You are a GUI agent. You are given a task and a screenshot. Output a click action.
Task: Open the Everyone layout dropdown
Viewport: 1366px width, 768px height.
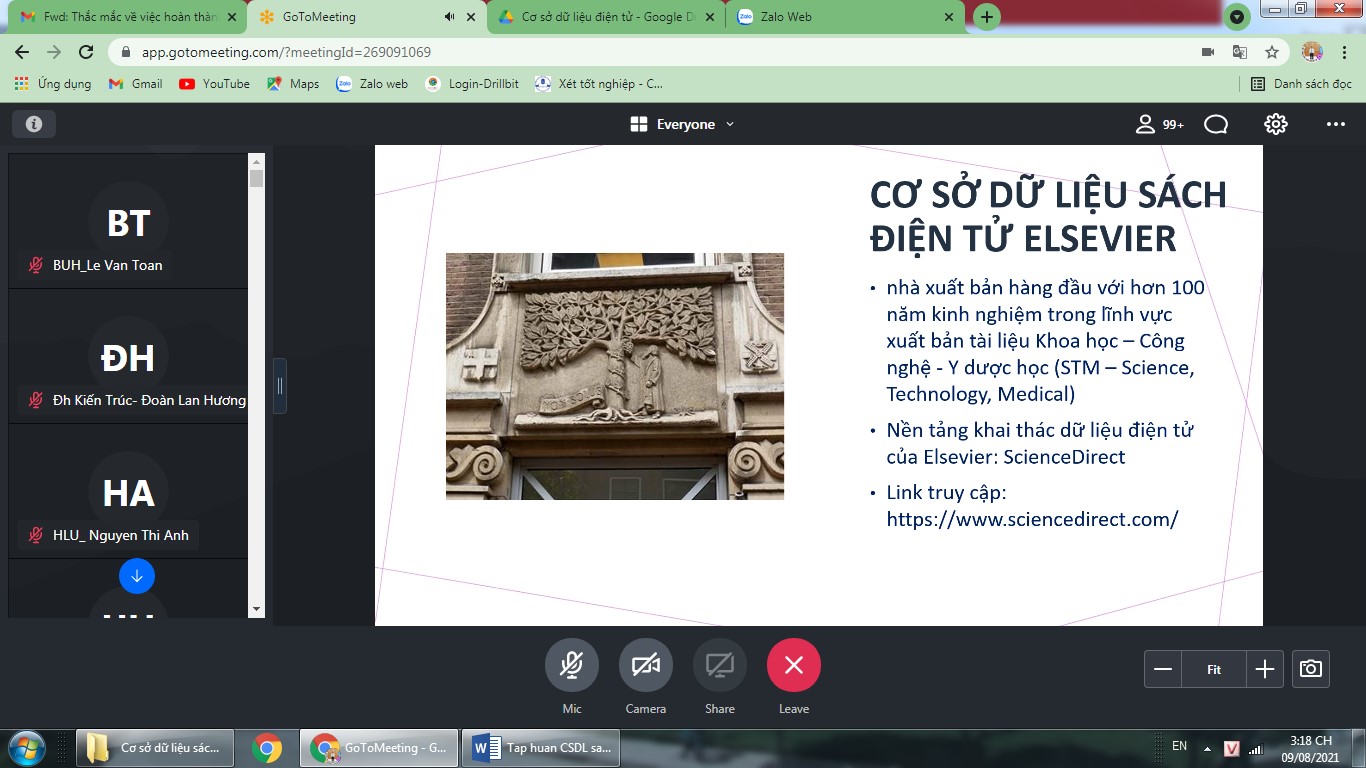click(682, 124)
